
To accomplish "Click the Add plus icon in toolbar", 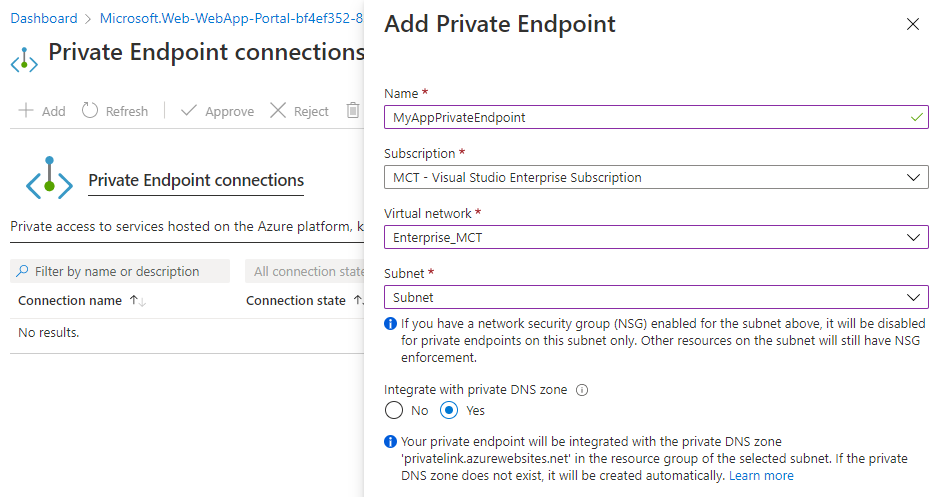I will pyautogui.click(x=26, y=111).
